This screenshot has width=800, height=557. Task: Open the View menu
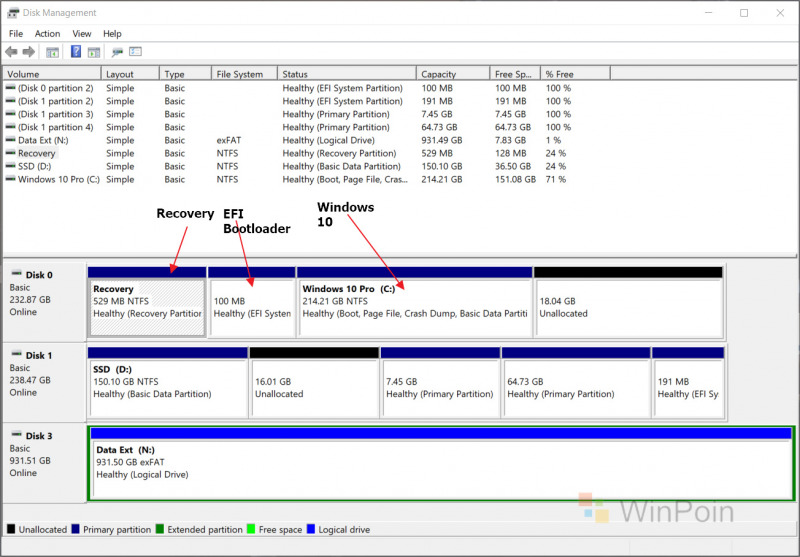82,34
